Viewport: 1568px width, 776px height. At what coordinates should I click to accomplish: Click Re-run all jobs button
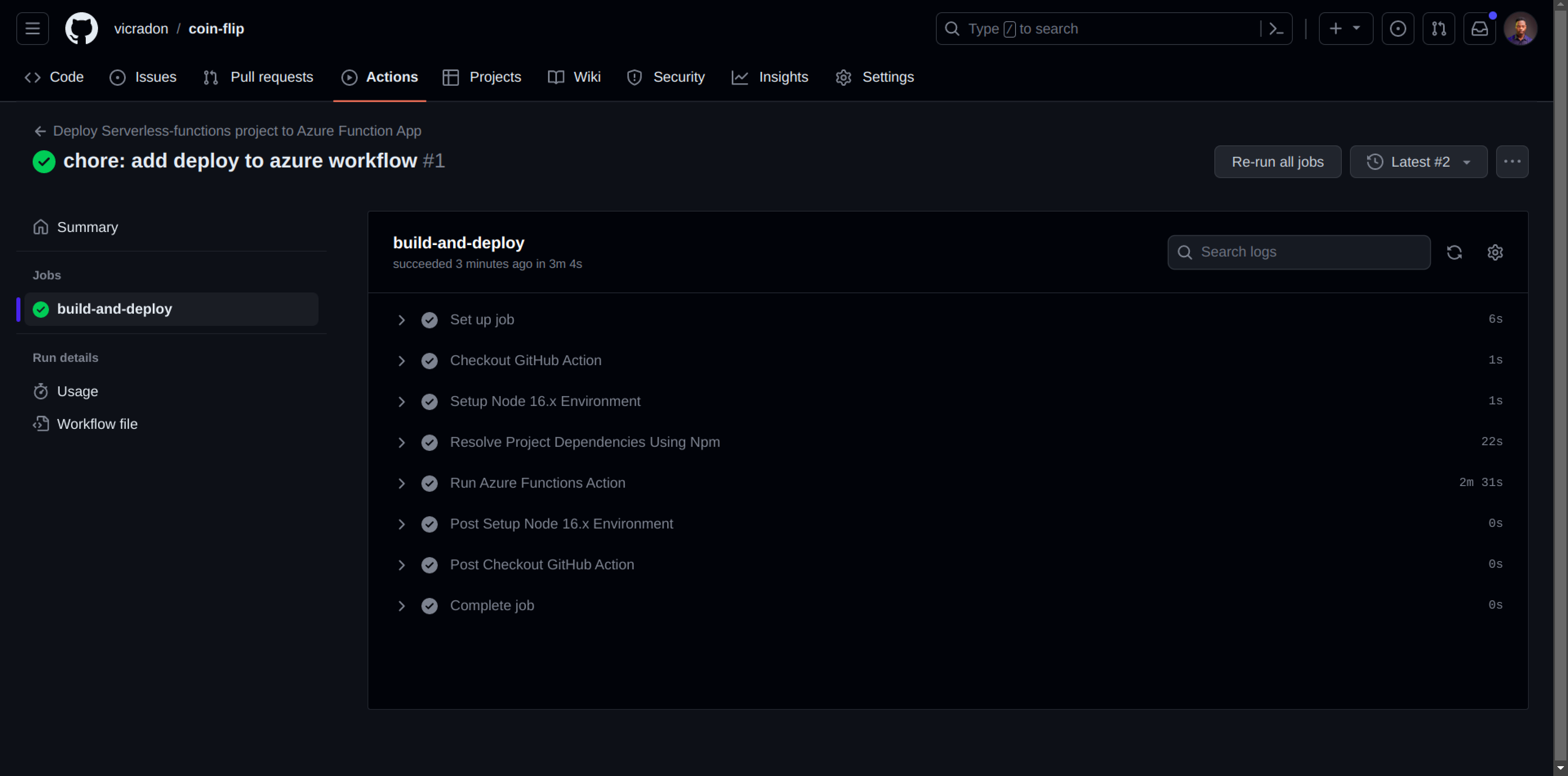click(1277, 162)
